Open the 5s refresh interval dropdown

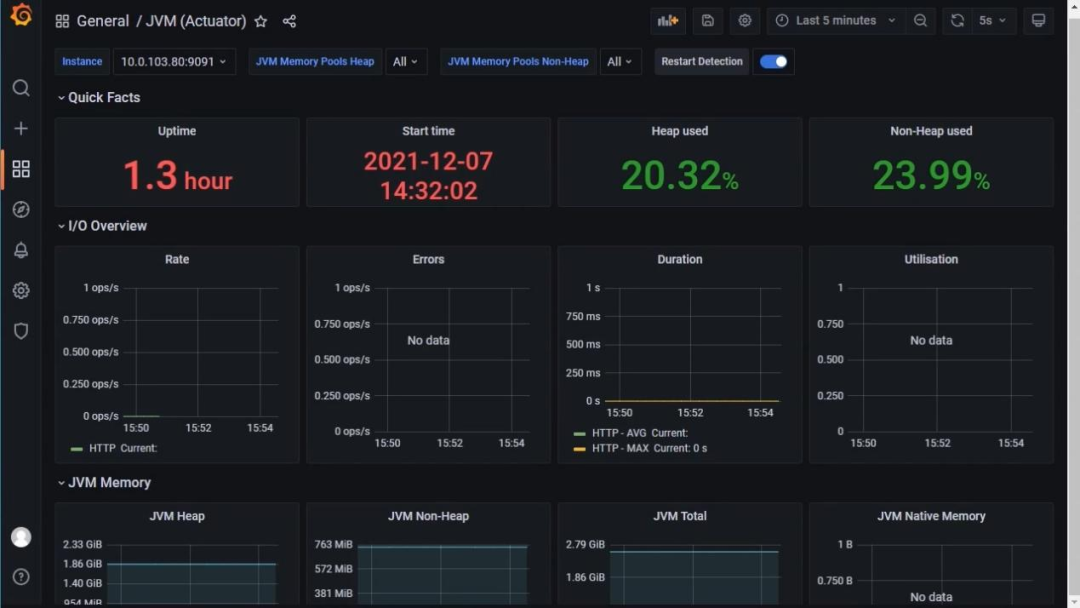tap(991, 21)
